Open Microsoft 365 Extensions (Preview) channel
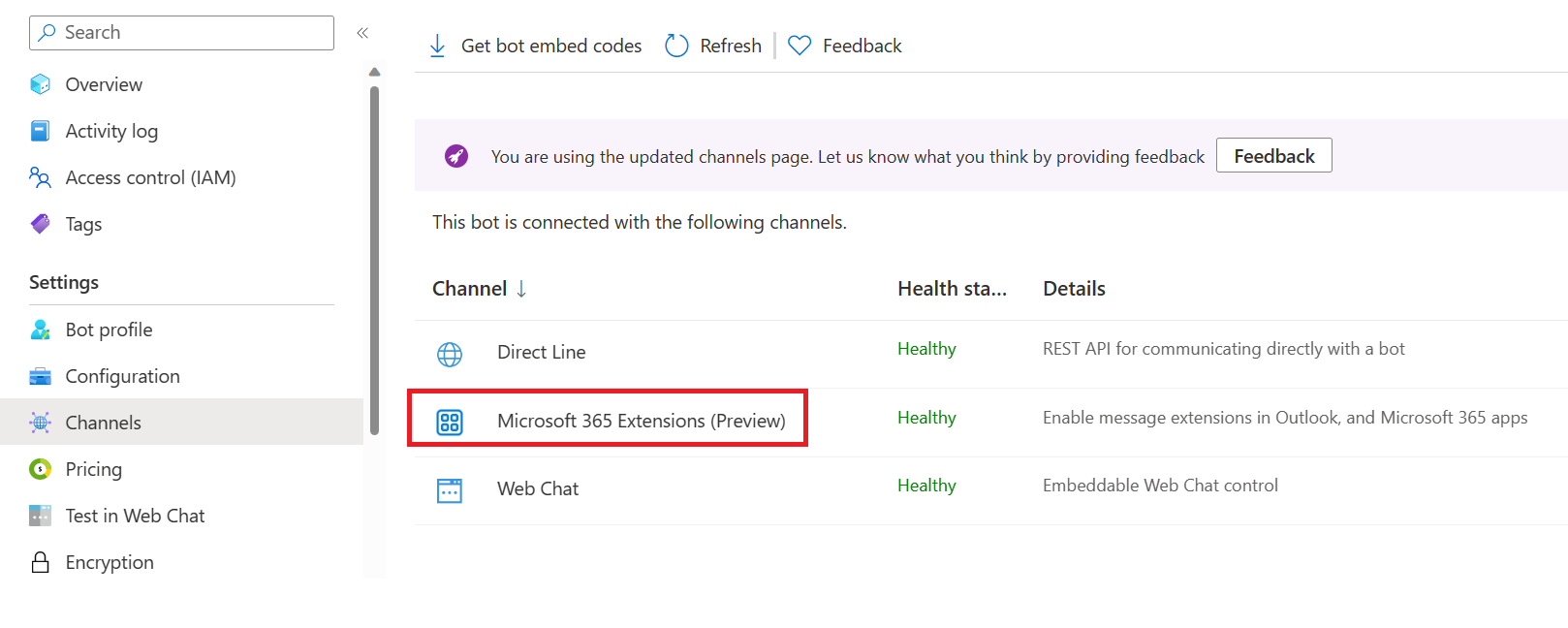The width and height of the screenshot is (1568, 628). [641, 421]
